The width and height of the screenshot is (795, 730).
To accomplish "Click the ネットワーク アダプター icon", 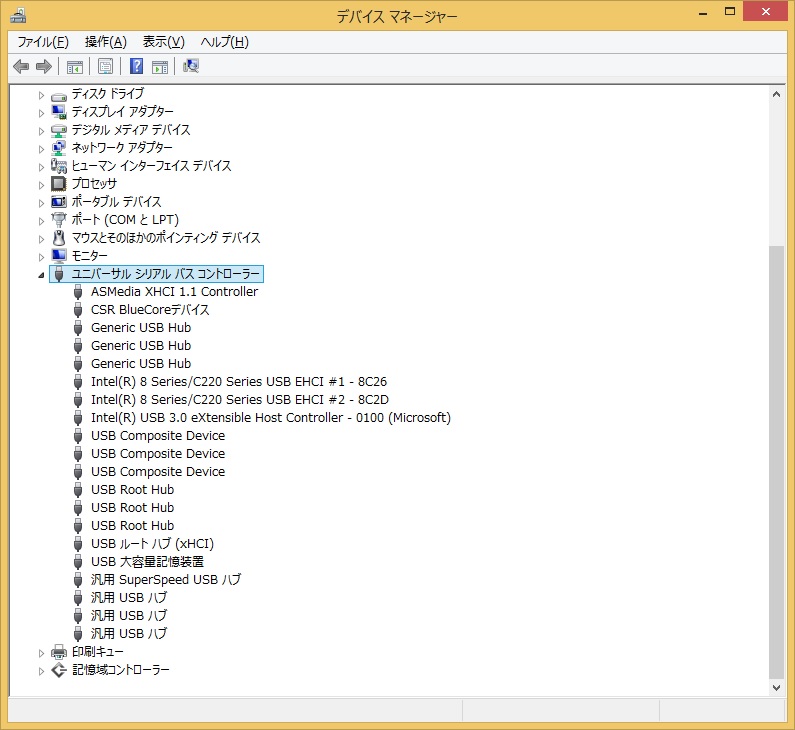I will [59, 148].
